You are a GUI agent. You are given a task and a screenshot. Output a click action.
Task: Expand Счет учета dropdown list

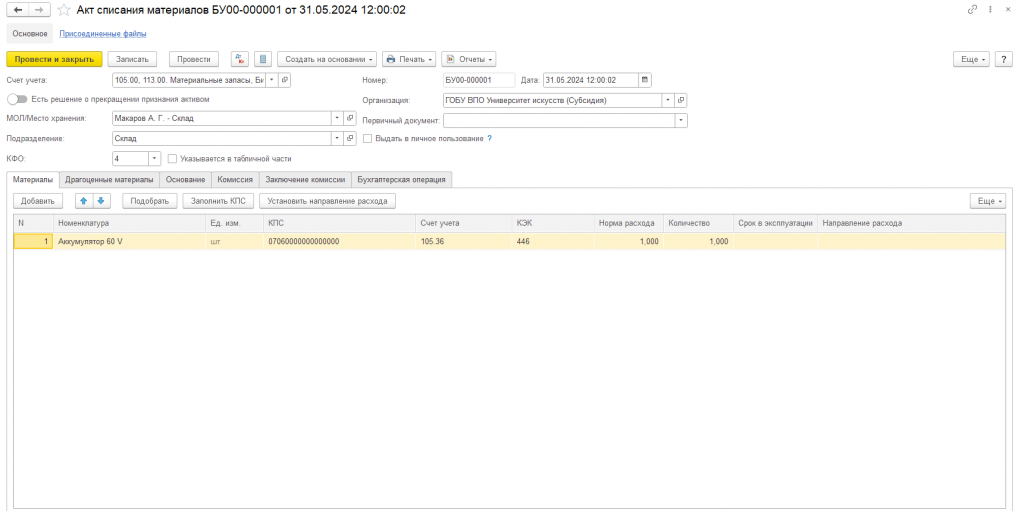point(272,80)
